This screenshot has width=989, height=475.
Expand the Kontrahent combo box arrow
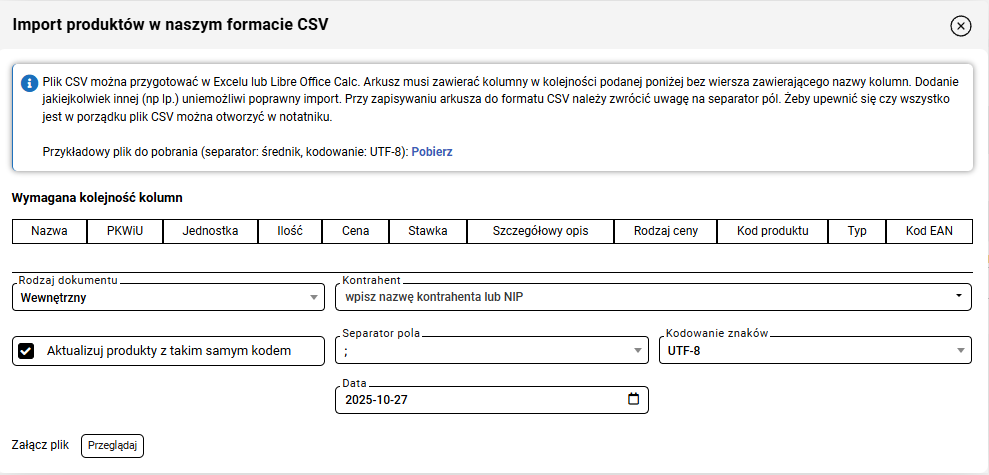pyautogui.click(x=959, y=295)
